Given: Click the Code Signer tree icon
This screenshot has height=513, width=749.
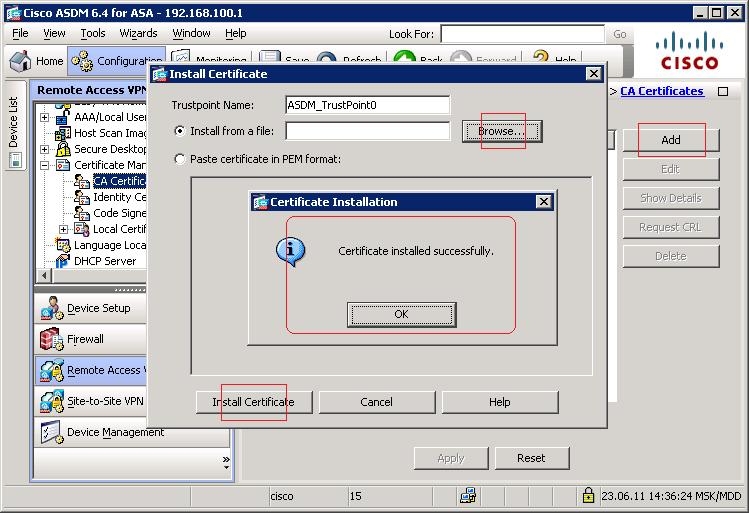Looking at the screenshot, I should coord(82,213).
